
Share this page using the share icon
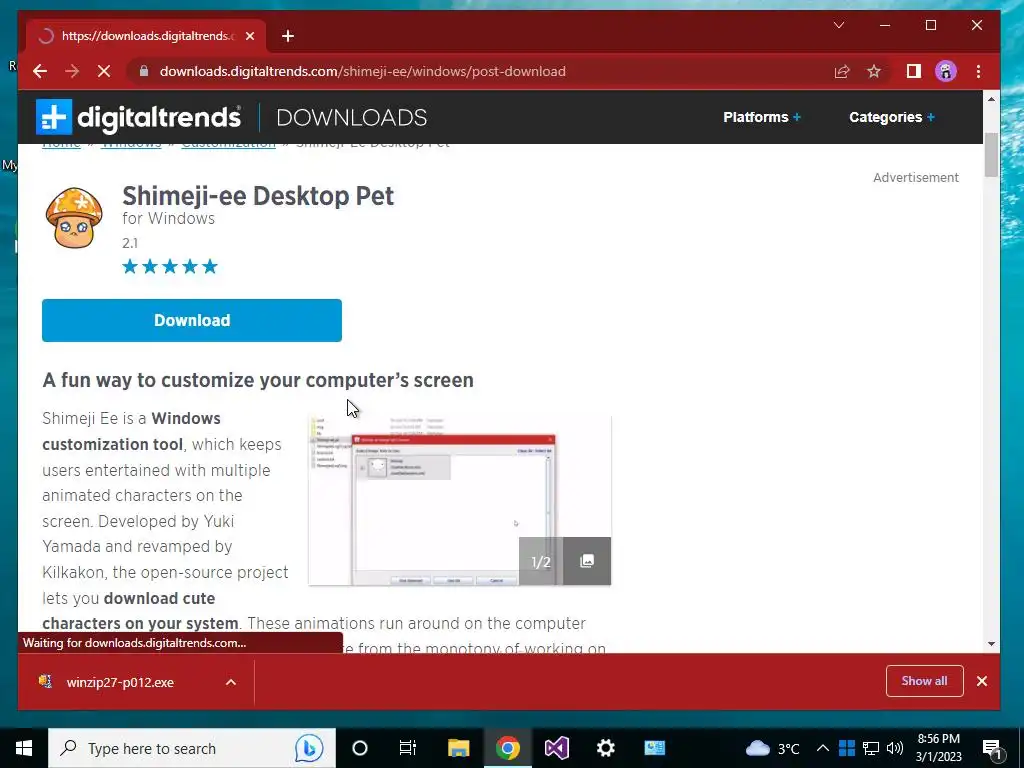pyautogui.click(x=842, y=71)
